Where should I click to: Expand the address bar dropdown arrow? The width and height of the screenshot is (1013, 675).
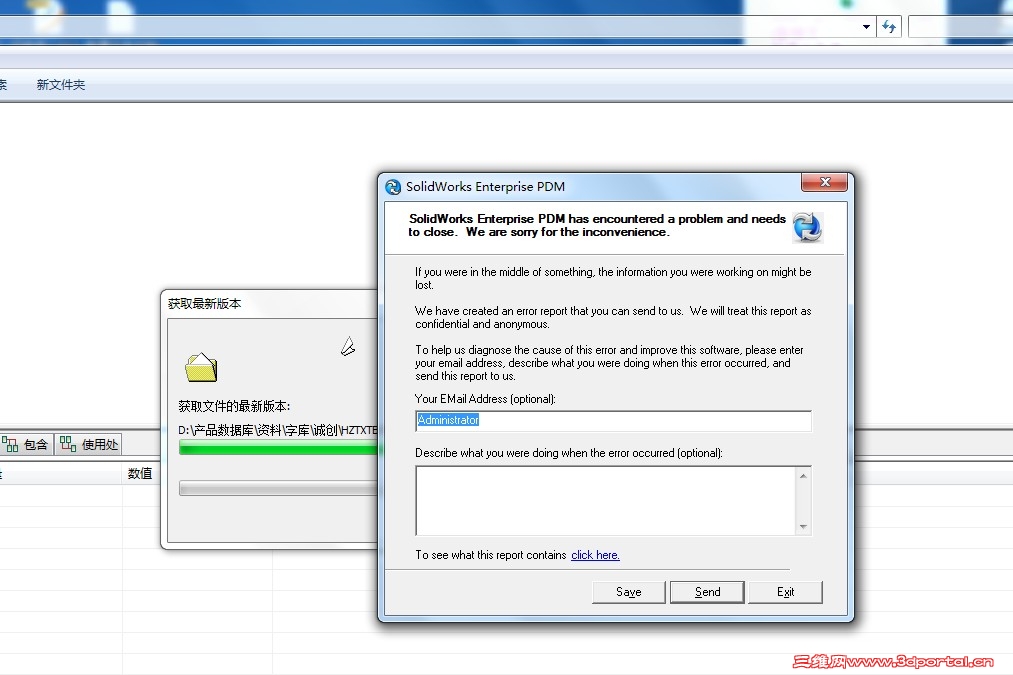[866, 27]
